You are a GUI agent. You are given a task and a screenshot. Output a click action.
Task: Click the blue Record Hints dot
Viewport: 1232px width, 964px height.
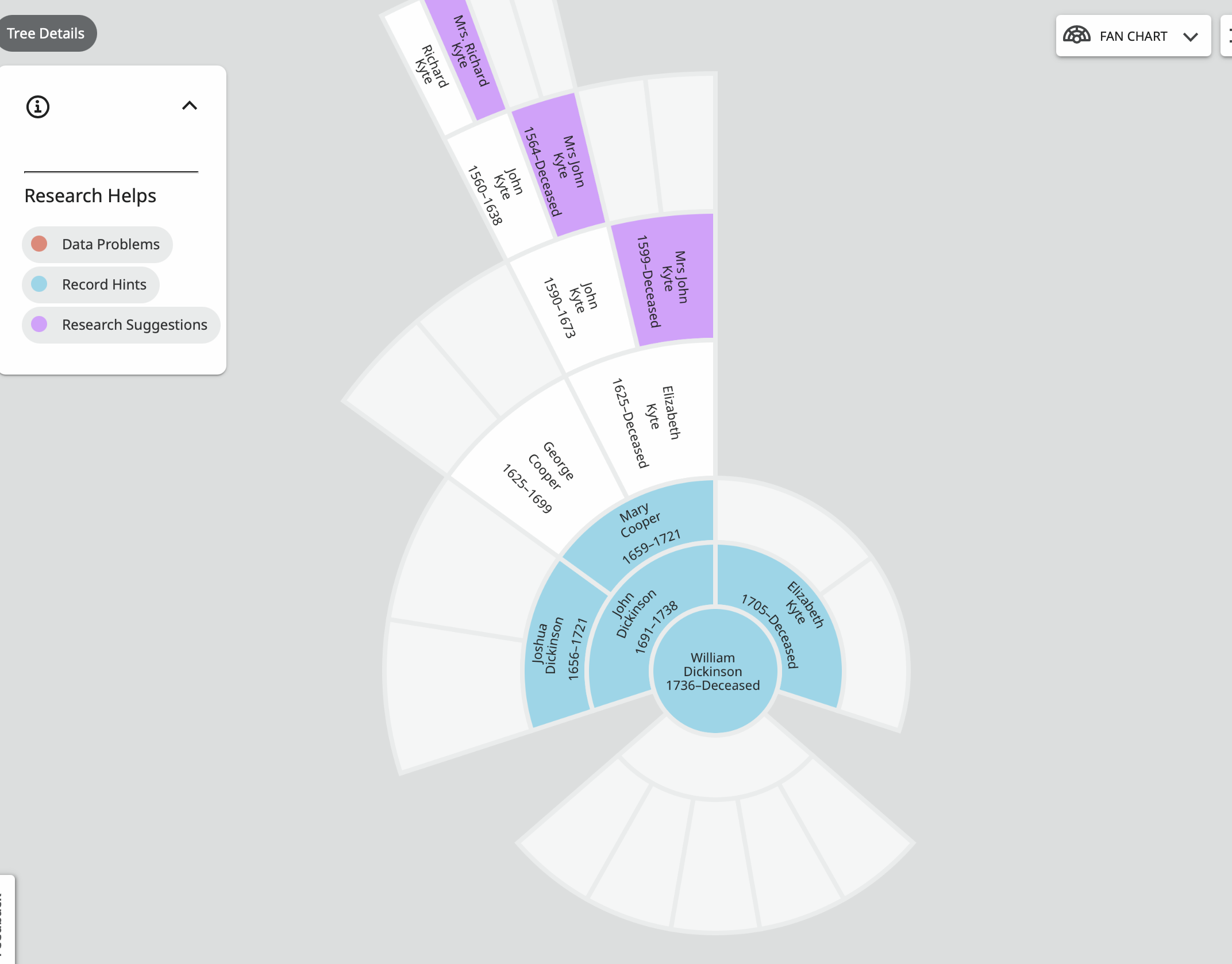click(39, 284)
